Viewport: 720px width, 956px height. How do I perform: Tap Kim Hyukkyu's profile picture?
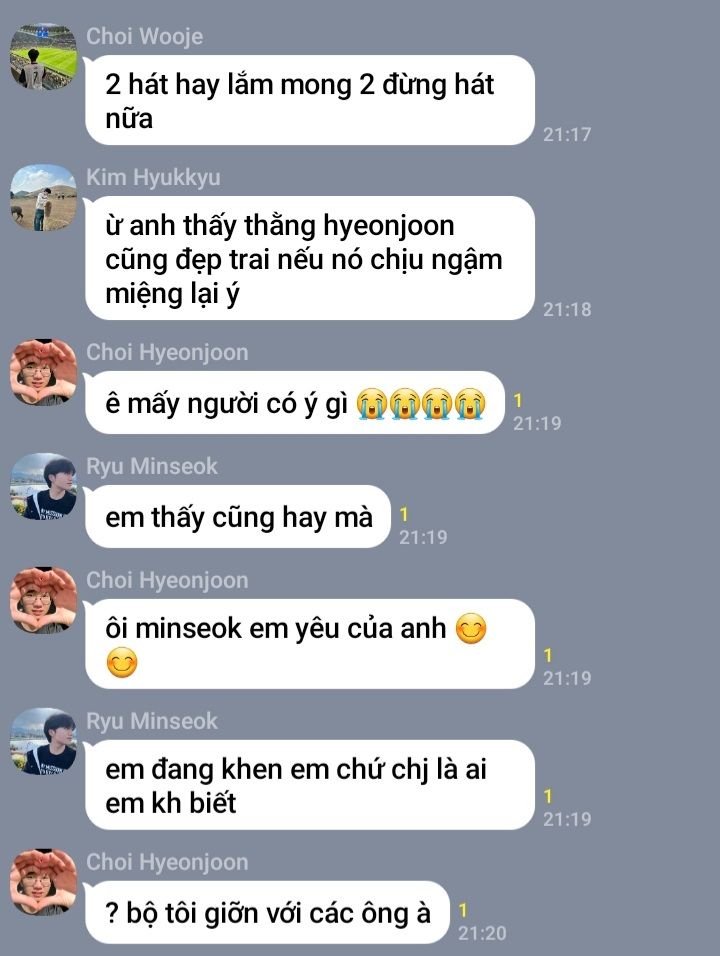tap(43, 198)
